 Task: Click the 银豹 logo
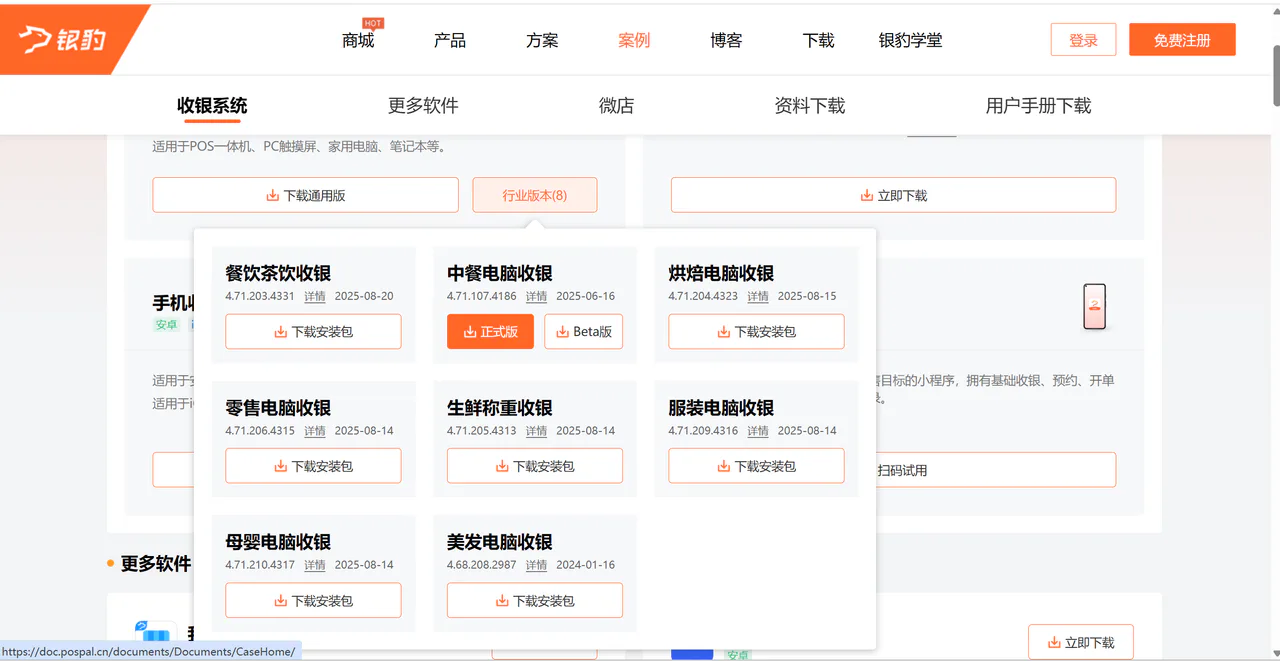[62, 40]
